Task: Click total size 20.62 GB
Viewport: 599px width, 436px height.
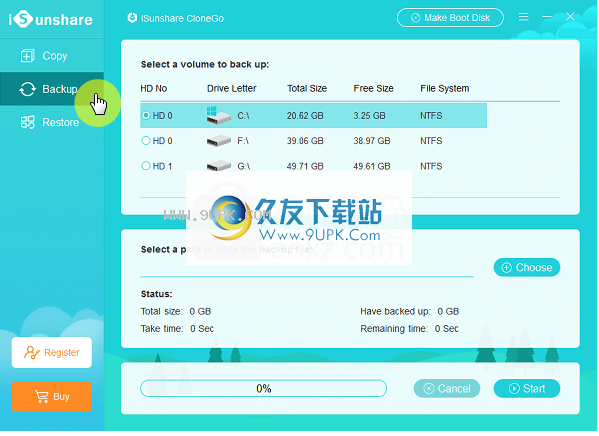Action: click(x=305, y=115)
